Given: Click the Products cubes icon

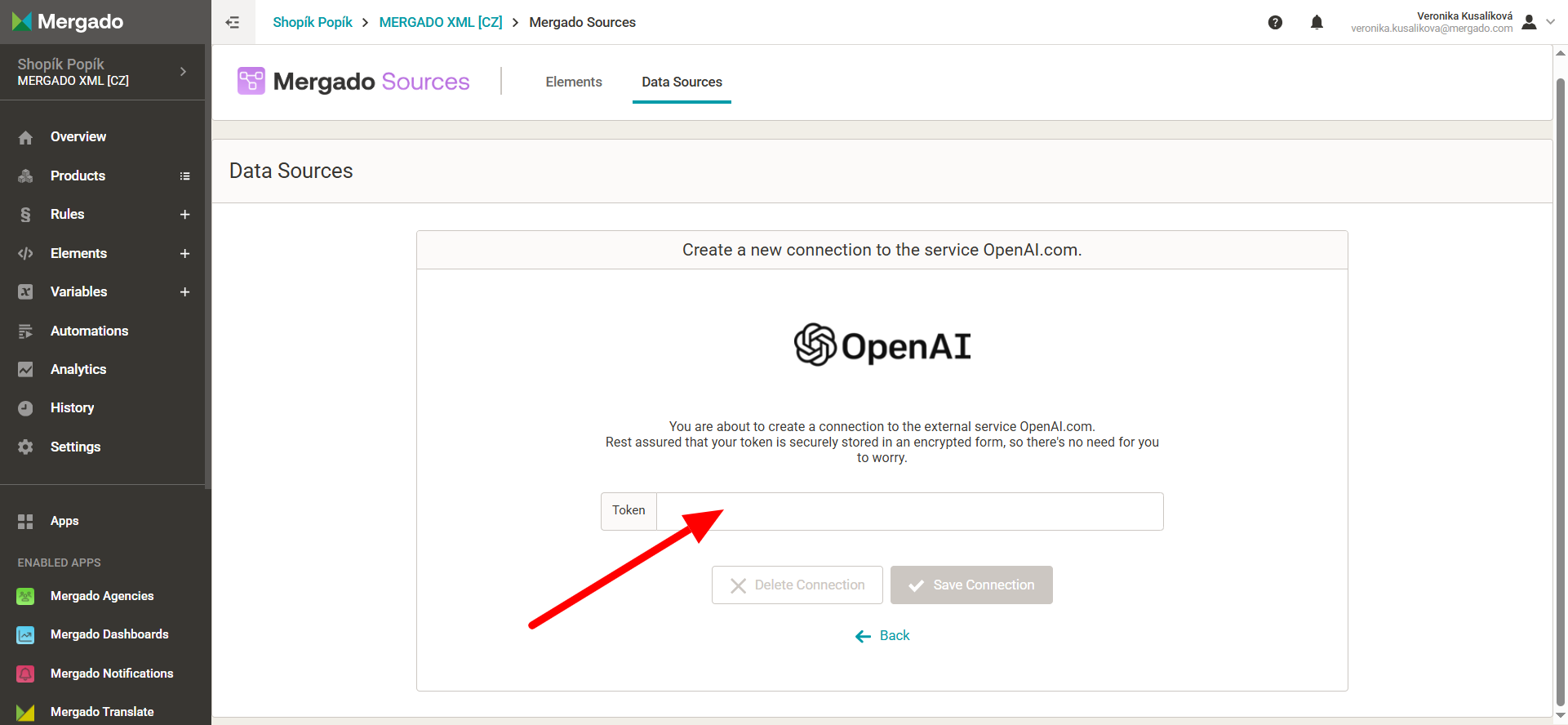Looking at the screenshot, I should pos(25,176).
